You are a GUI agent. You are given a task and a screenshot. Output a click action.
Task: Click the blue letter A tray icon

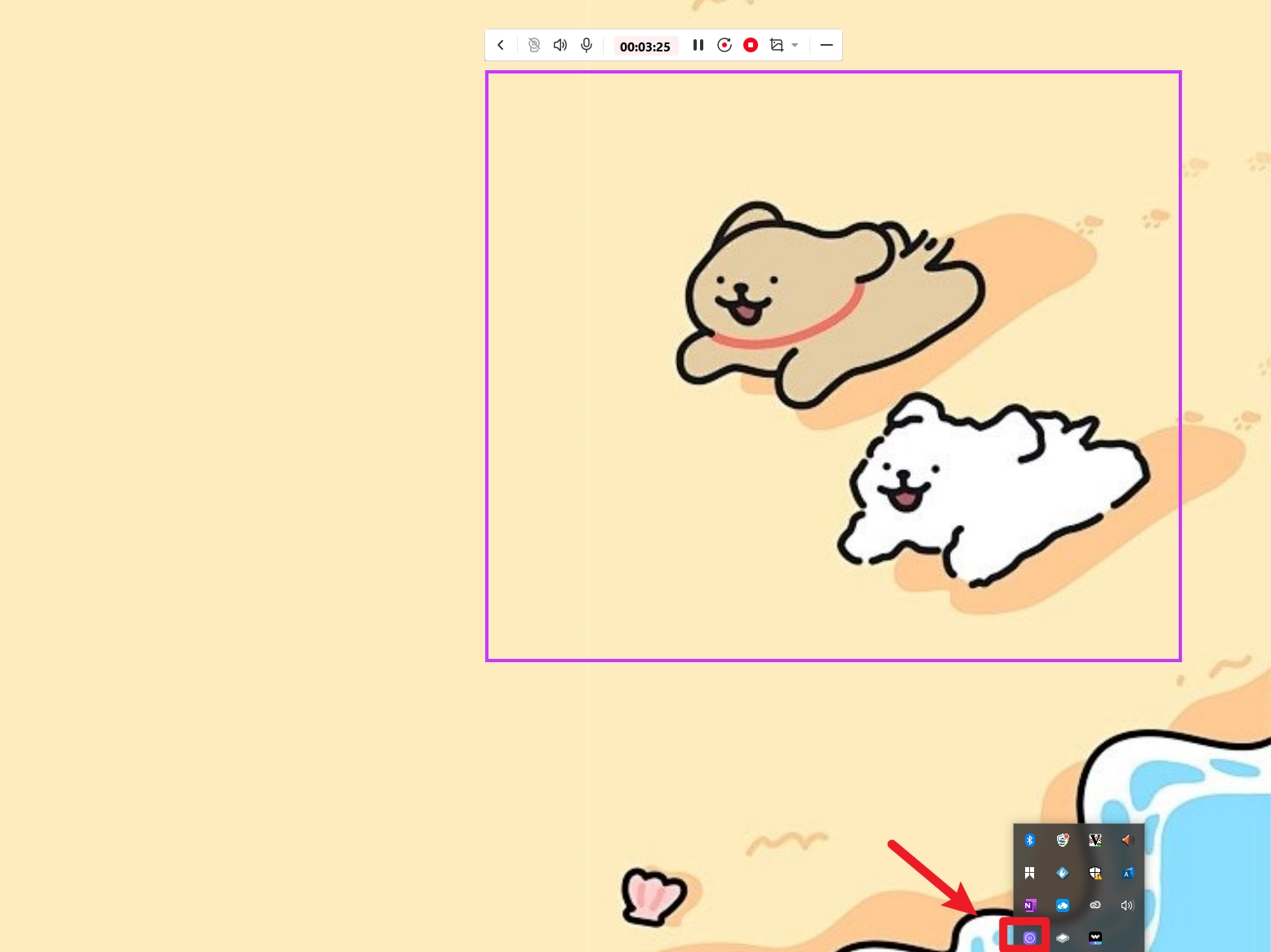pos(1127,873)
